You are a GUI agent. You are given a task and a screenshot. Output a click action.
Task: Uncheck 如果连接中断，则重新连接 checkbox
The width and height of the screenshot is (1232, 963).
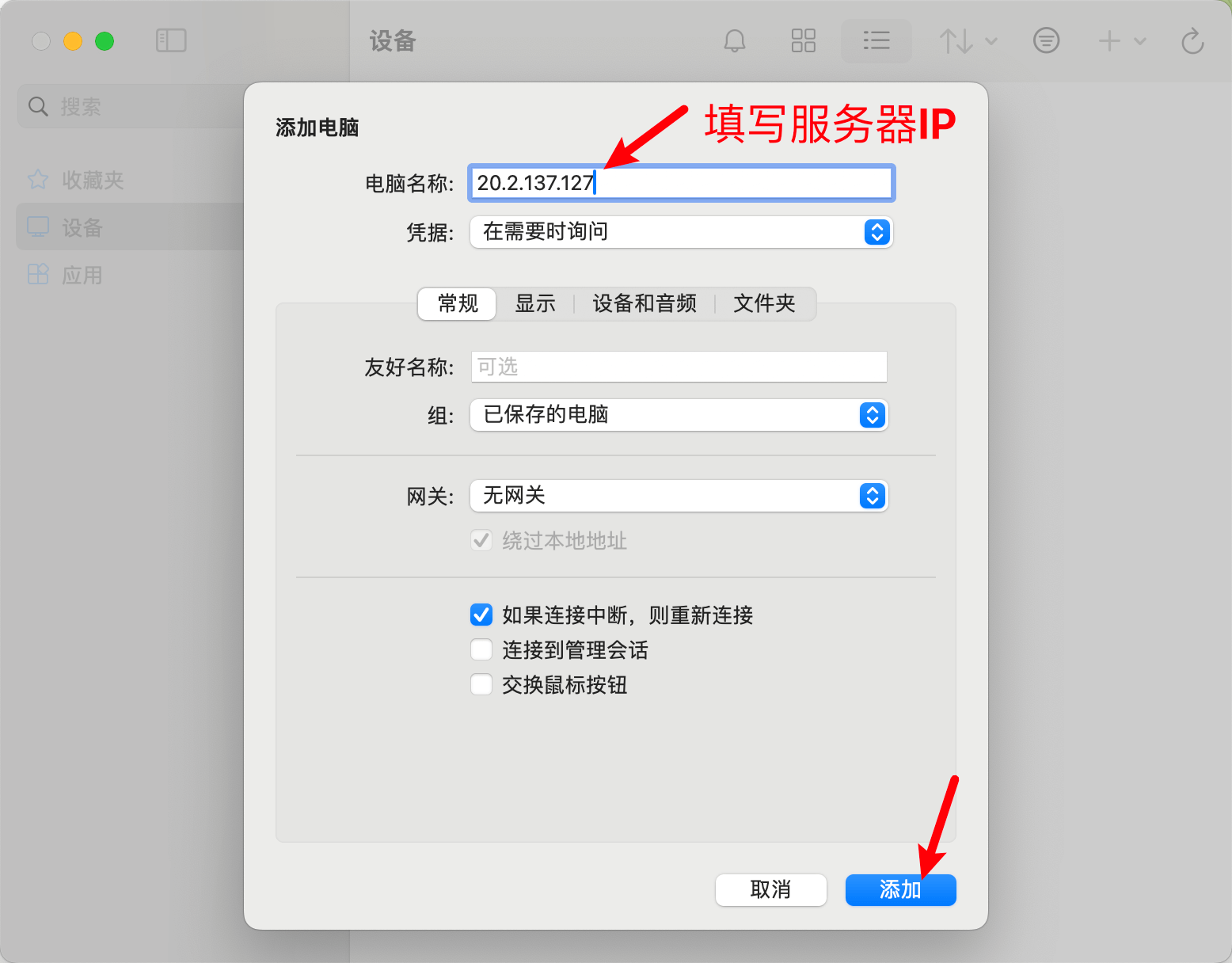click(481, 615)
